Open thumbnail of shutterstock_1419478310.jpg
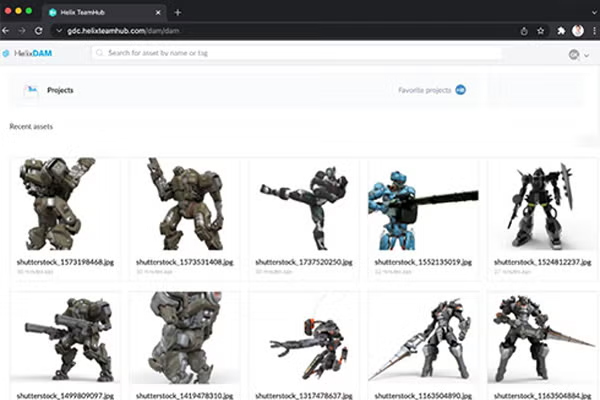Screen dimensions: 600x400 click(184, 337)
